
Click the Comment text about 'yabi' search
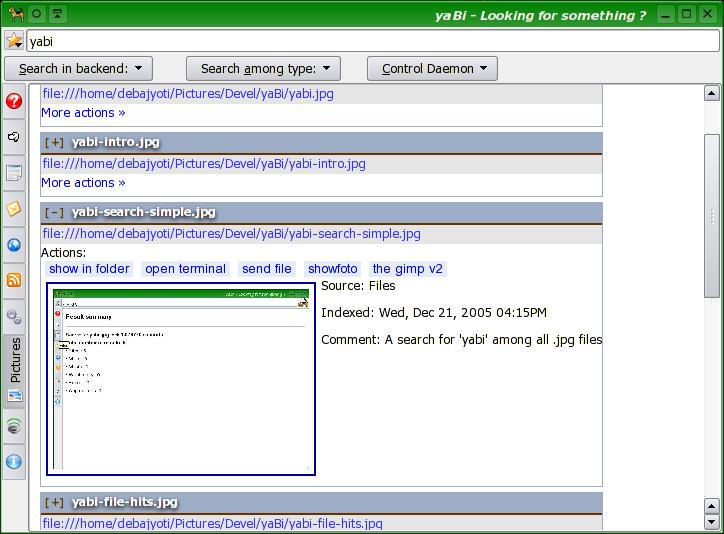click(462, 340)
